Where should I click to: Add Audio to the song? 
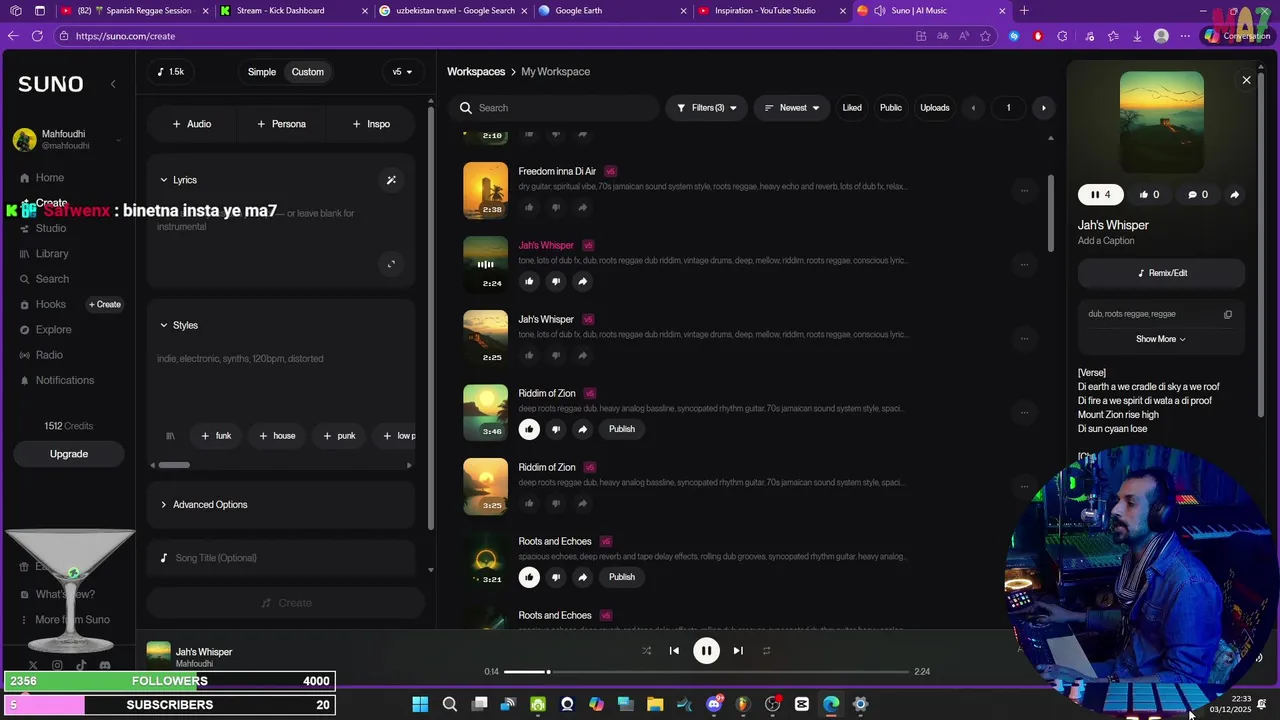point(191,124)
